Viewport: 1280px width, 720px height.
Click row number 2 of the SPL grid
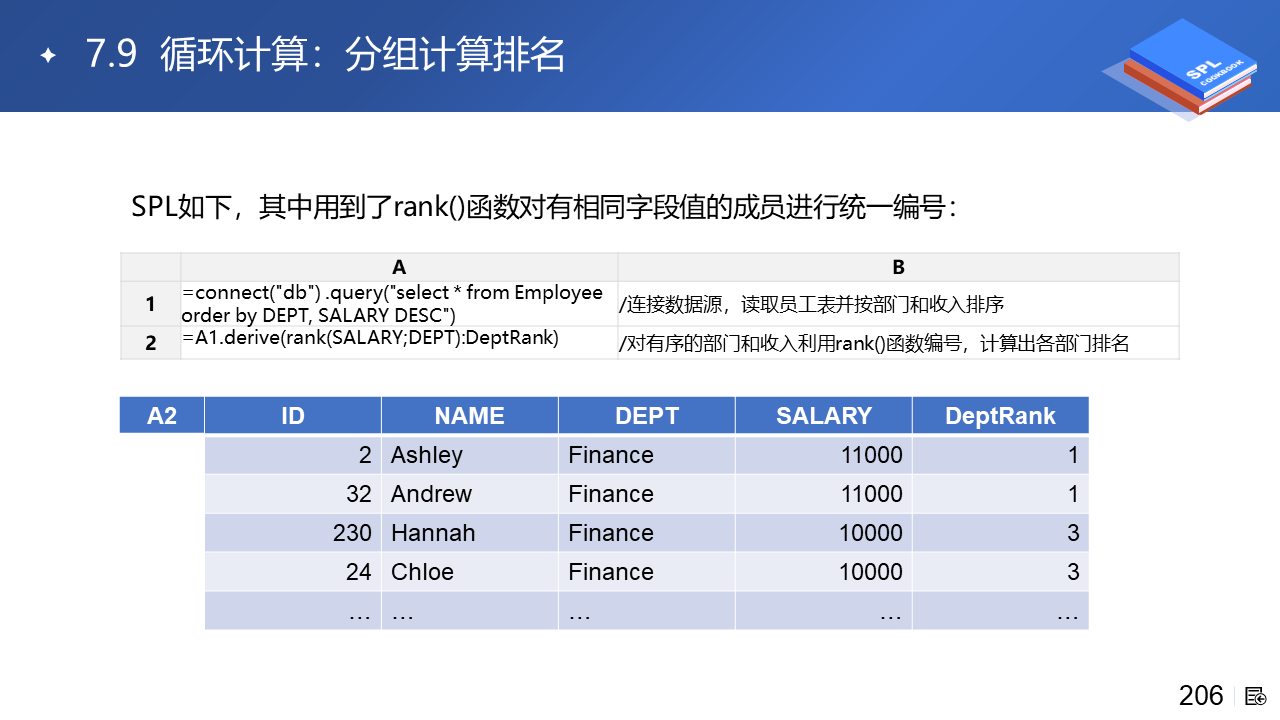(x=150, y=342)
